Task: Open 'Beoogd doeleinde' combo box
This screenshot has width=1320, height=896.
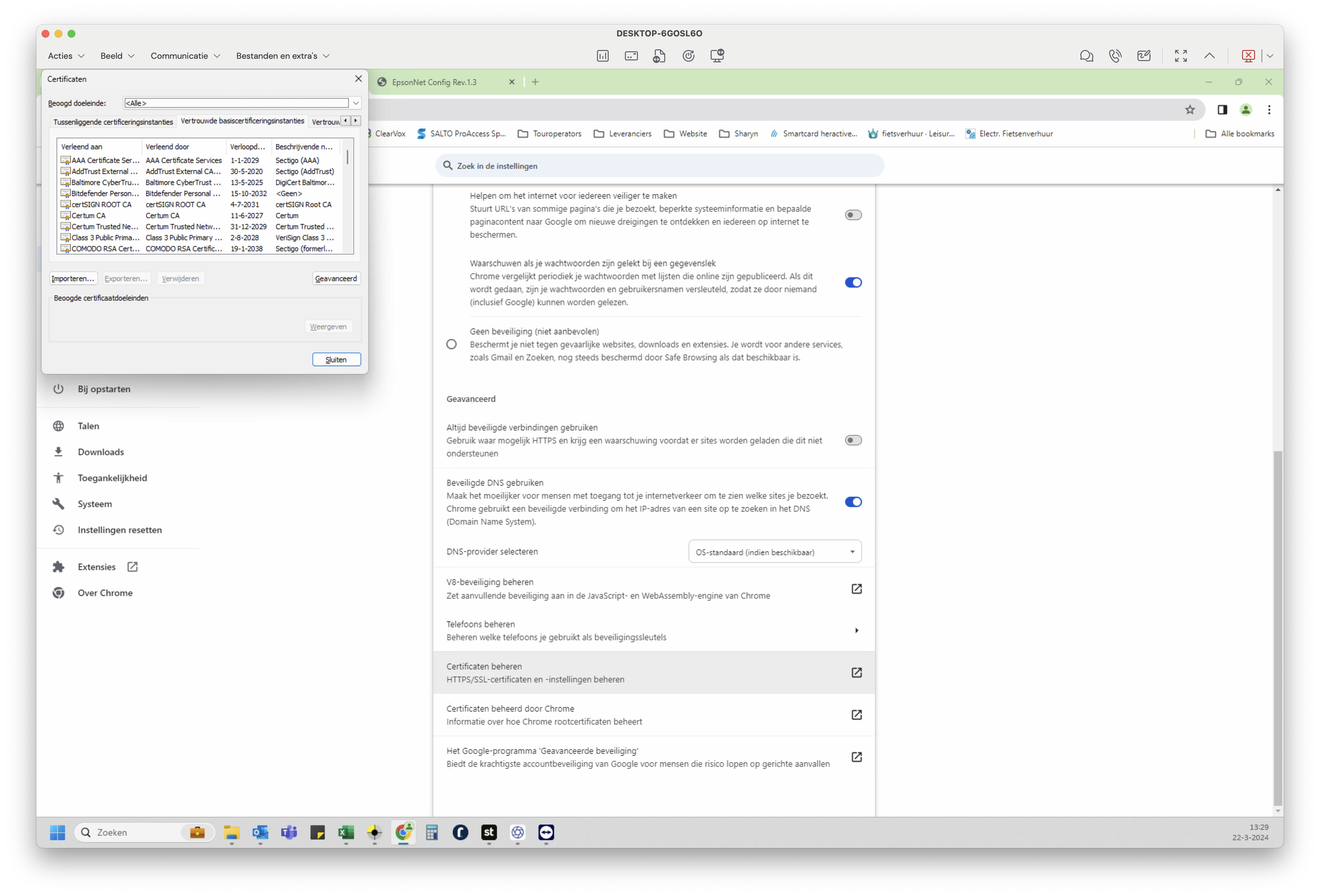Action: click(x=243, y=103)
